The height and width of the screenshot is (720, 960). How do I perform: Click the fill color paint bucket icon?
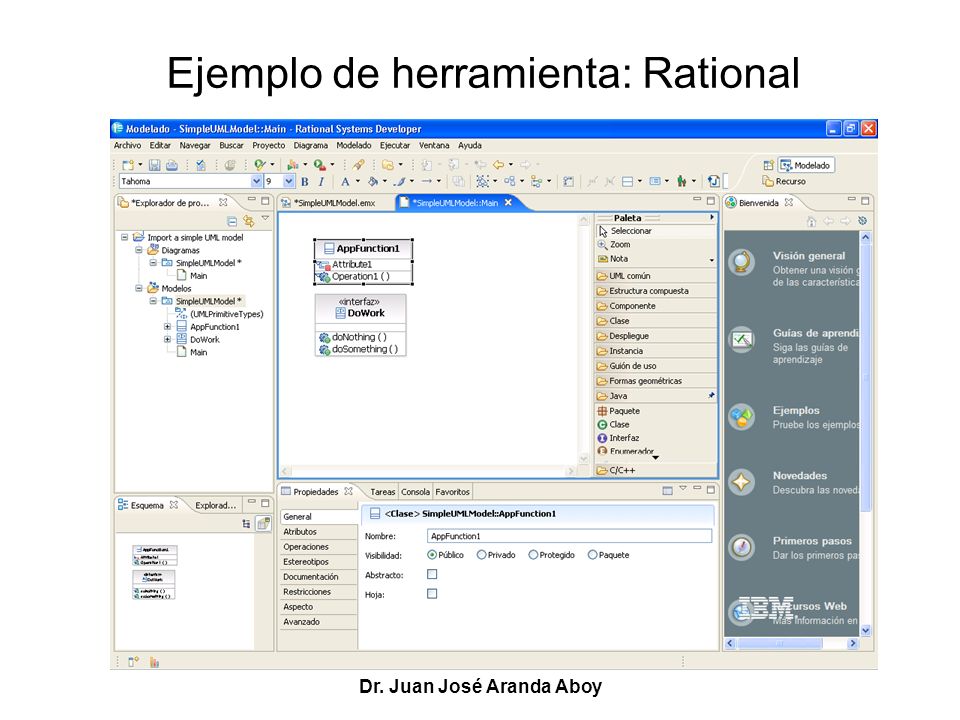(x=372, y=181)
